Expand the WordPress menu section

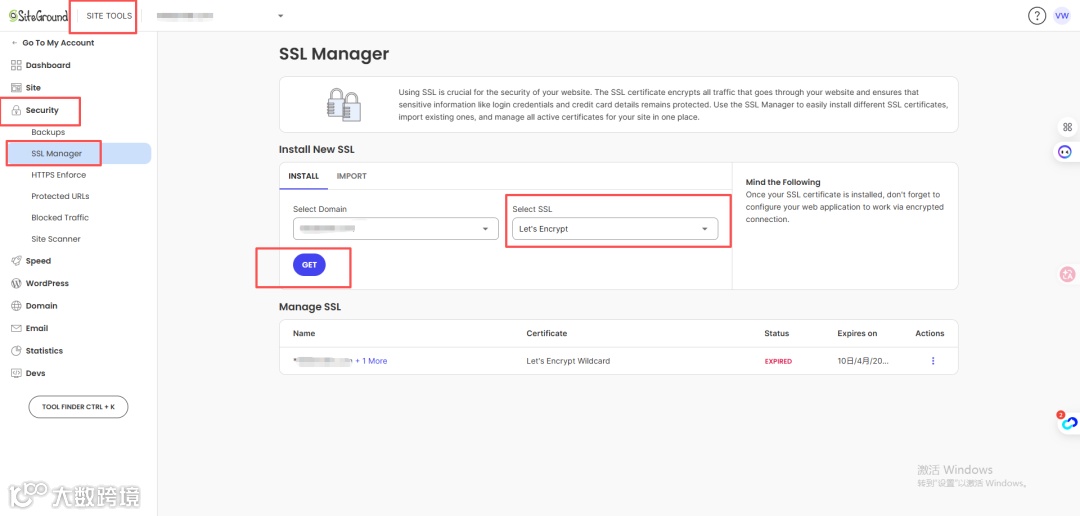click(47, 283)
